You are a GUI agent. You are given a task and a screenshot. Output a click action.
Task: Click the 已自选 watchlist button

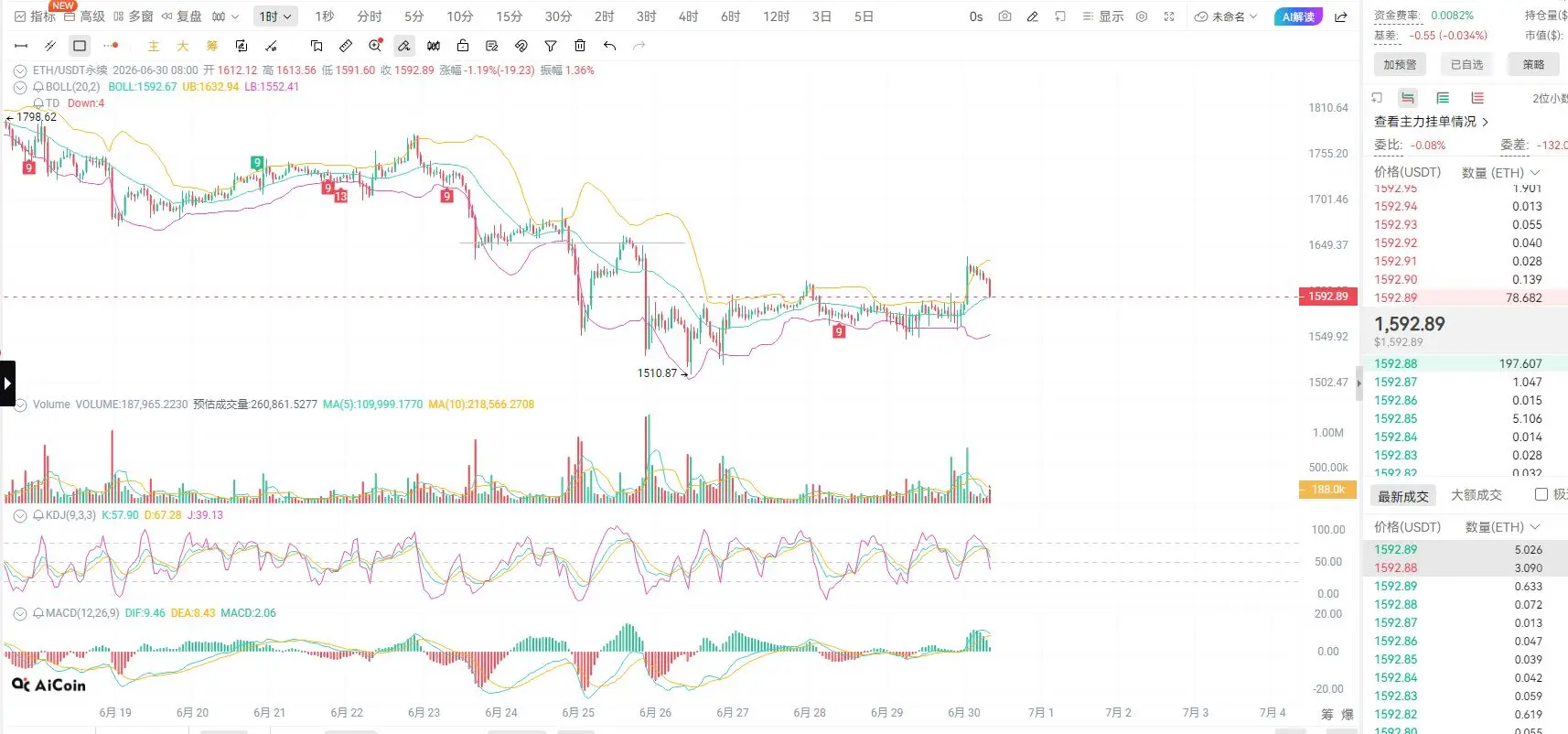1467,64
